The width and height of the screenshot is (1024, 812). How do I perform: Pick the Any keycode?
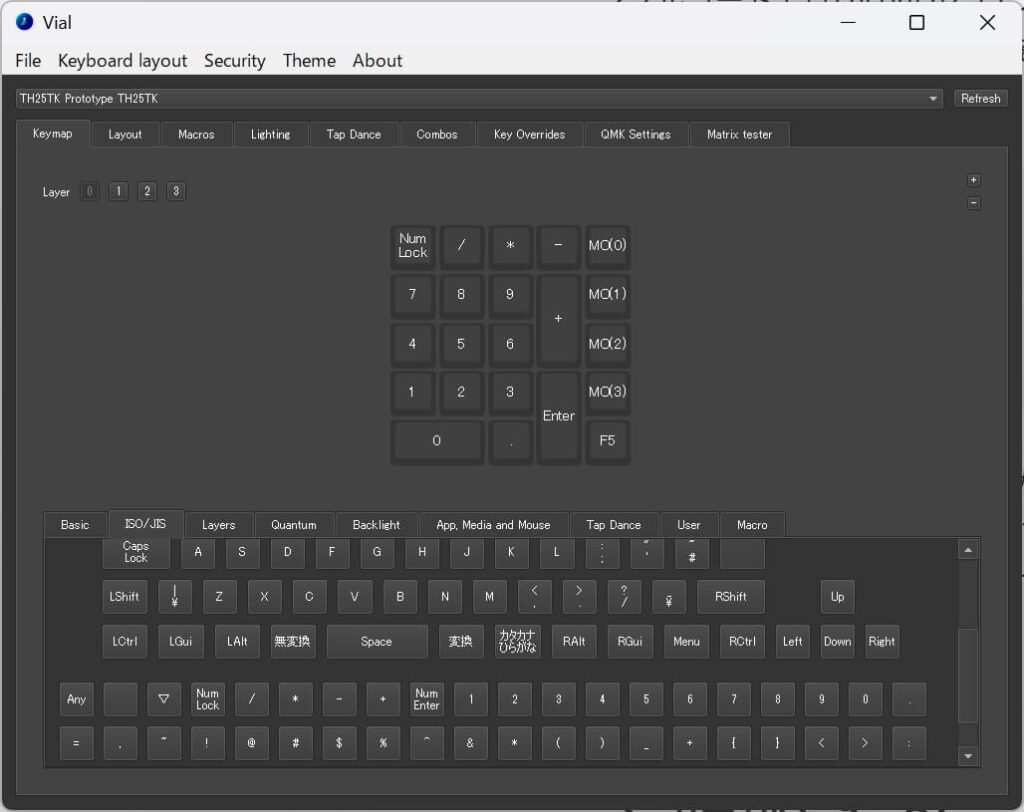point(76,700)
